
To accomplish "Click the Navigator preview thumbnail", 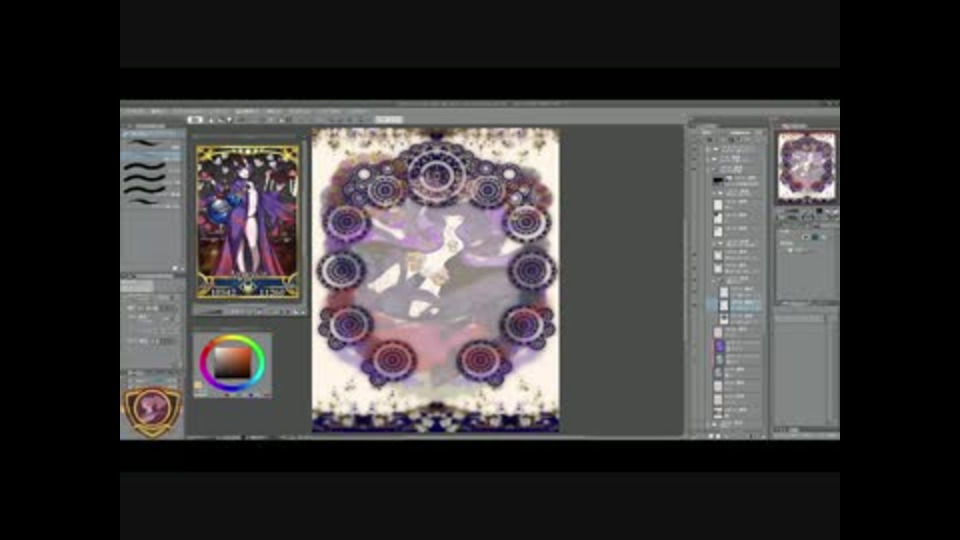I will (x=806, y=167).
